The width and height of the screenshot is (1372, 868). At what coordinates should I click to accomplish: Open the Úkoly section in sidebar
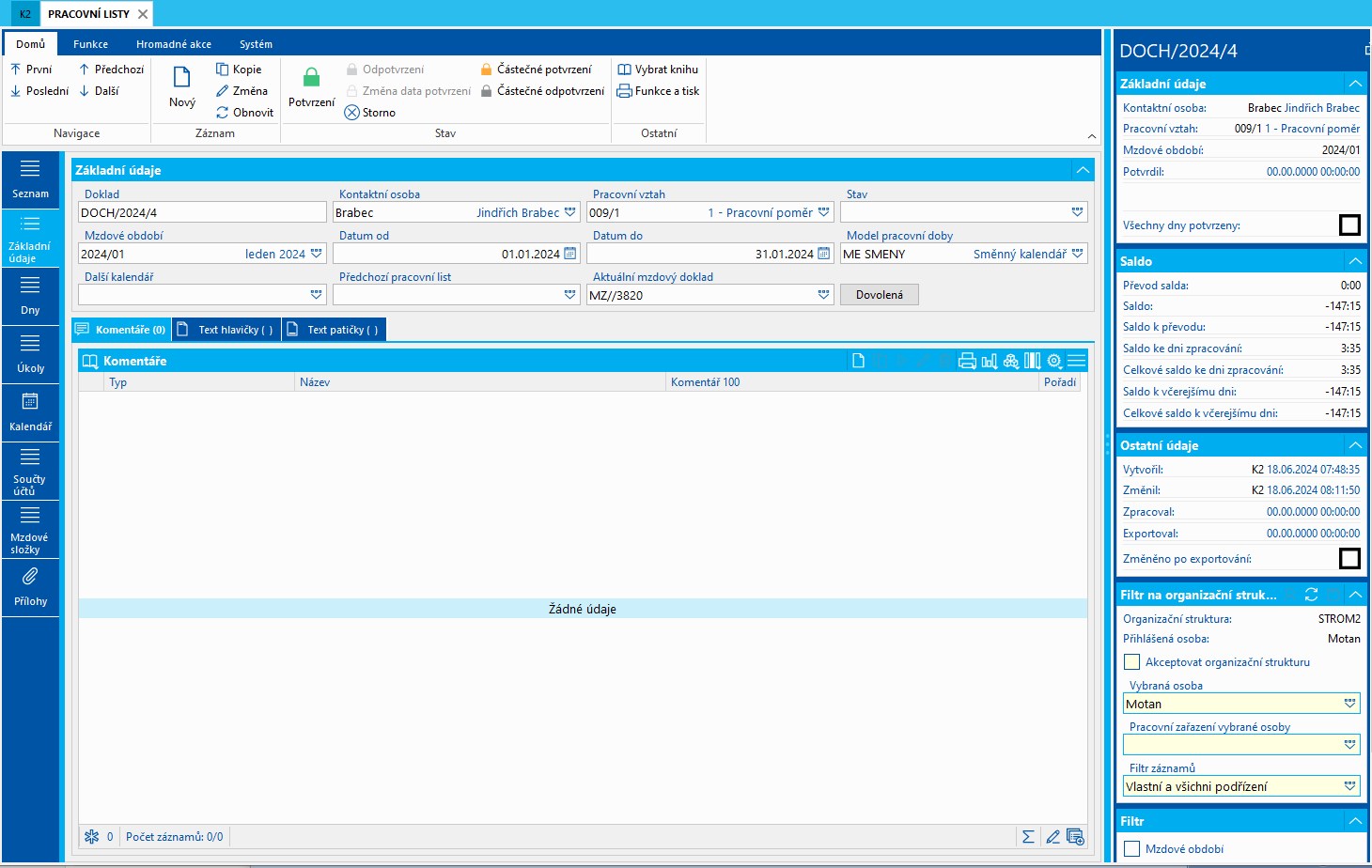[30, 354]
